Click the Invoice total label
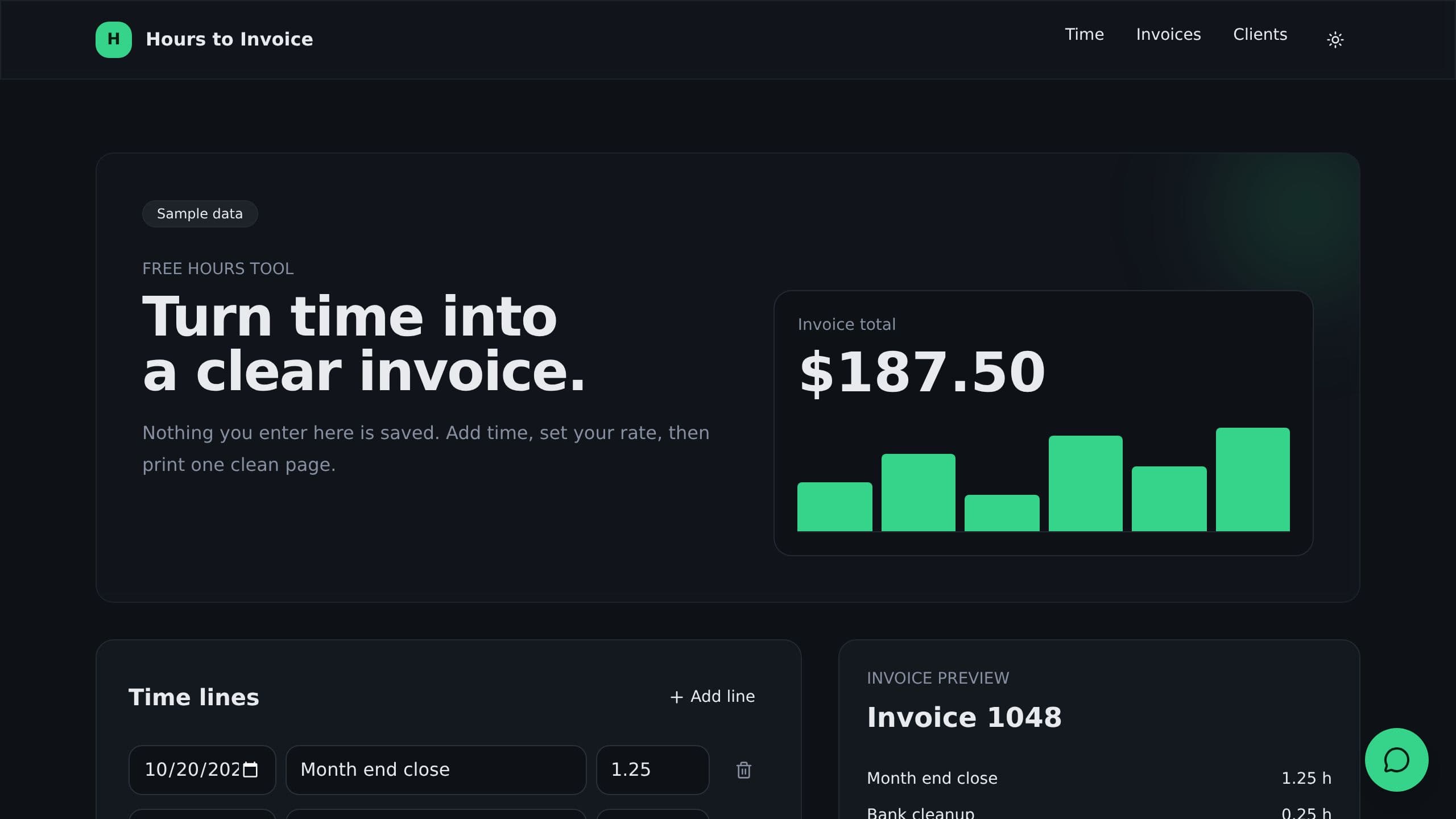 point(846,324)
